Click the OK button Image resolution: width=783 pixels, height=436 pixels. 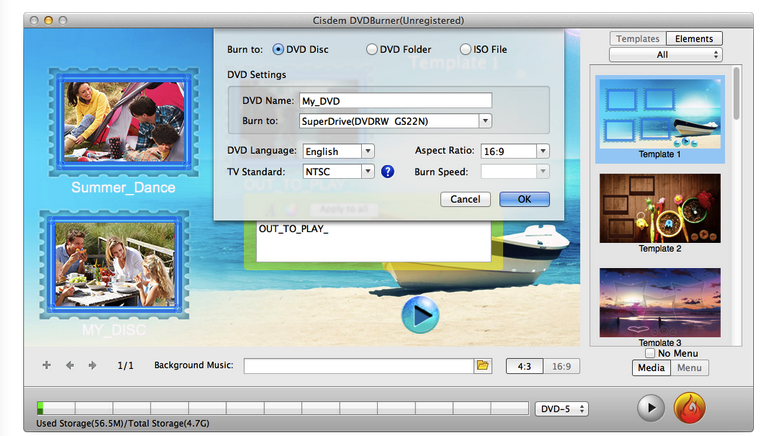[x=524, y=199]
